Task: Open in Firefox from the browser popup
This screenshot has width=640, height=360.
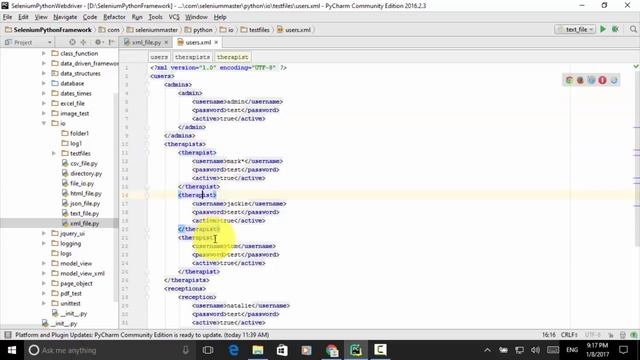Action: 580,80
